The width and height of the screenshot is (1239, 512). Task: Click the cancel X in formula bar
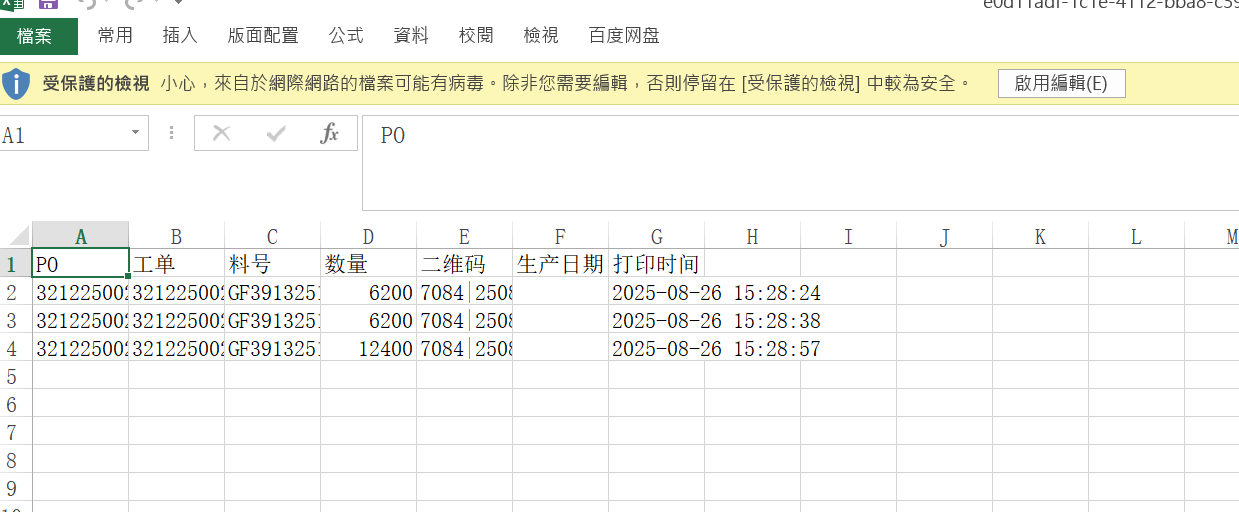click(222, 134)
